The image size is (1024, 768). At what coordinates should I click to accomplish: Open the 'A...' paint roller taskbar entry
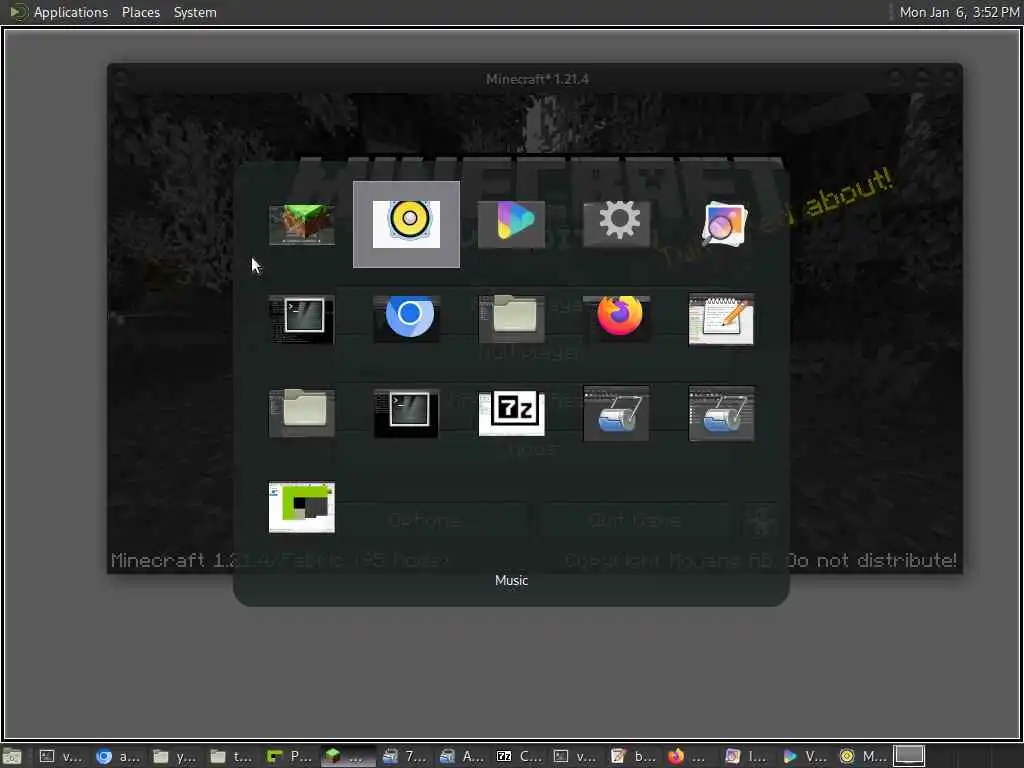click(462, 756)
